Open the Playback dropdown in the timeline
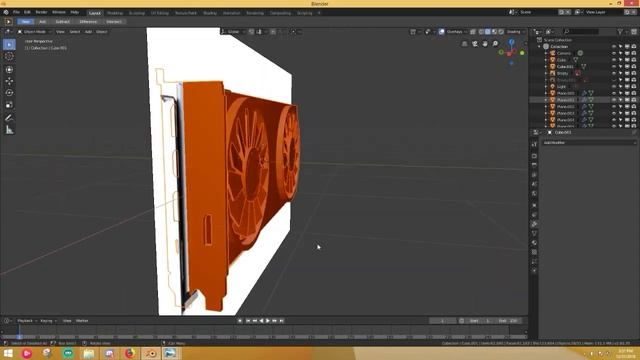The image size is (640, 360). click(x=27, y=321)
